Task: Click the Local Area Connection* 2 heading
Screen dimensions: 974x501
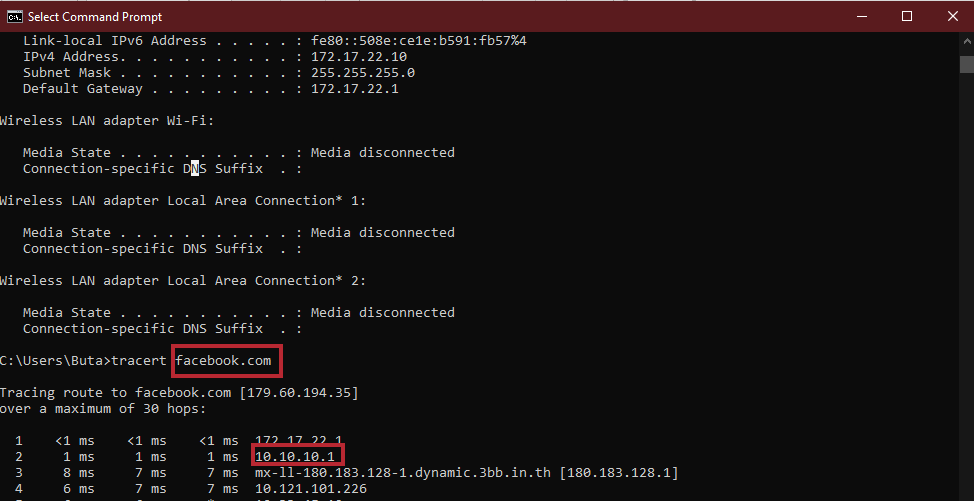Action: point(183,281)
